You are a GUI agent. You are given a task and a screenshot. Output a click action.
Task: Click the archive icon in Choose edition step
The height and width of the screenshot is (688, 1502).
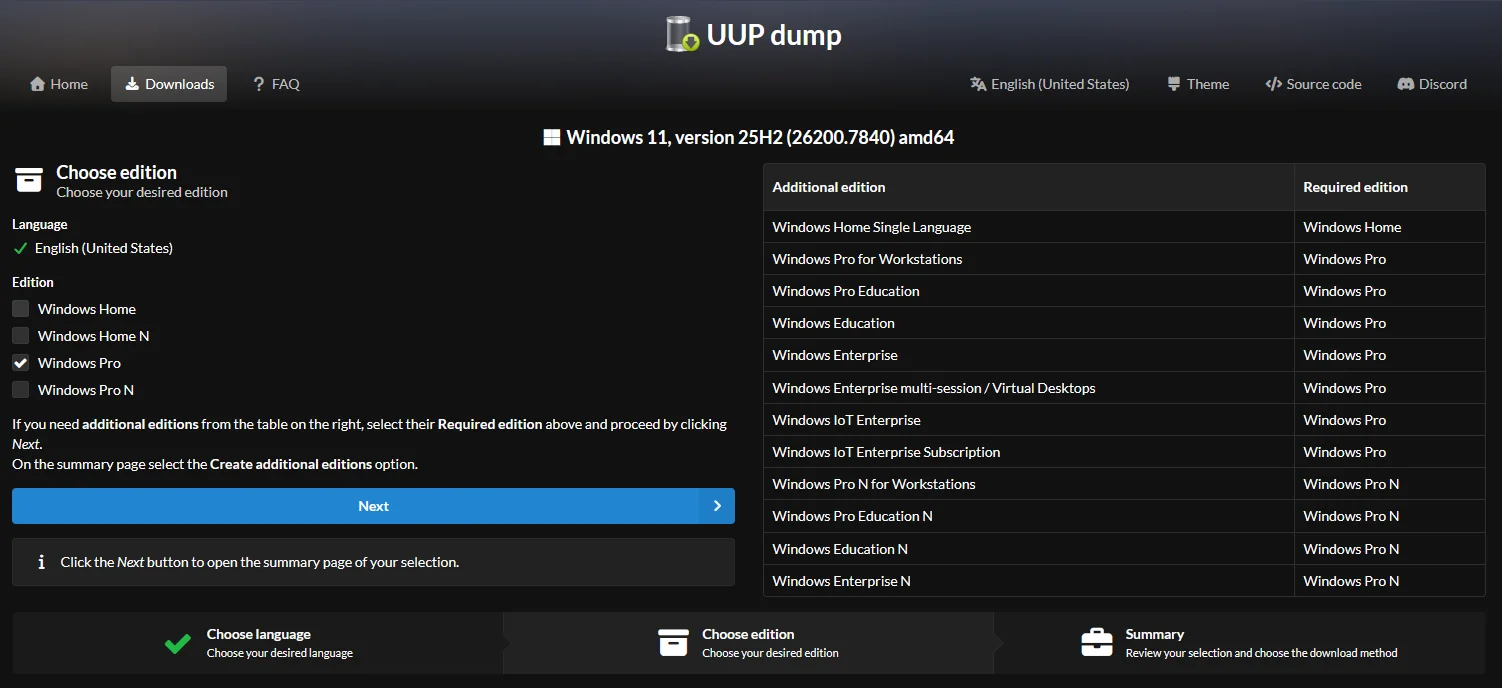(x=673, y=642)
